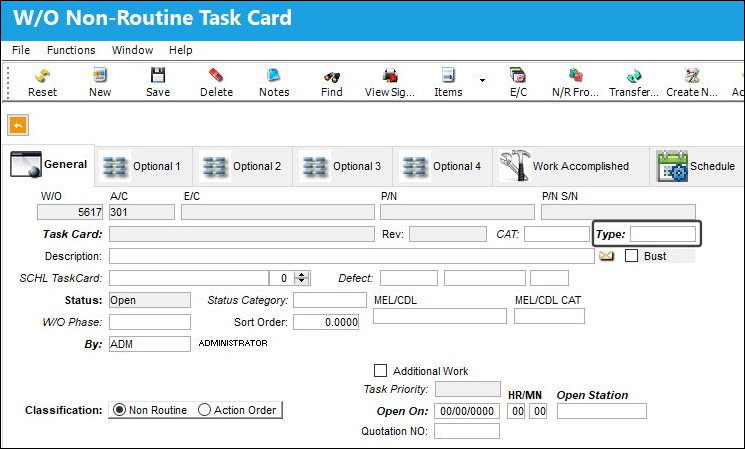
Task: Click the Open Station field
Action: click(602, 411)
